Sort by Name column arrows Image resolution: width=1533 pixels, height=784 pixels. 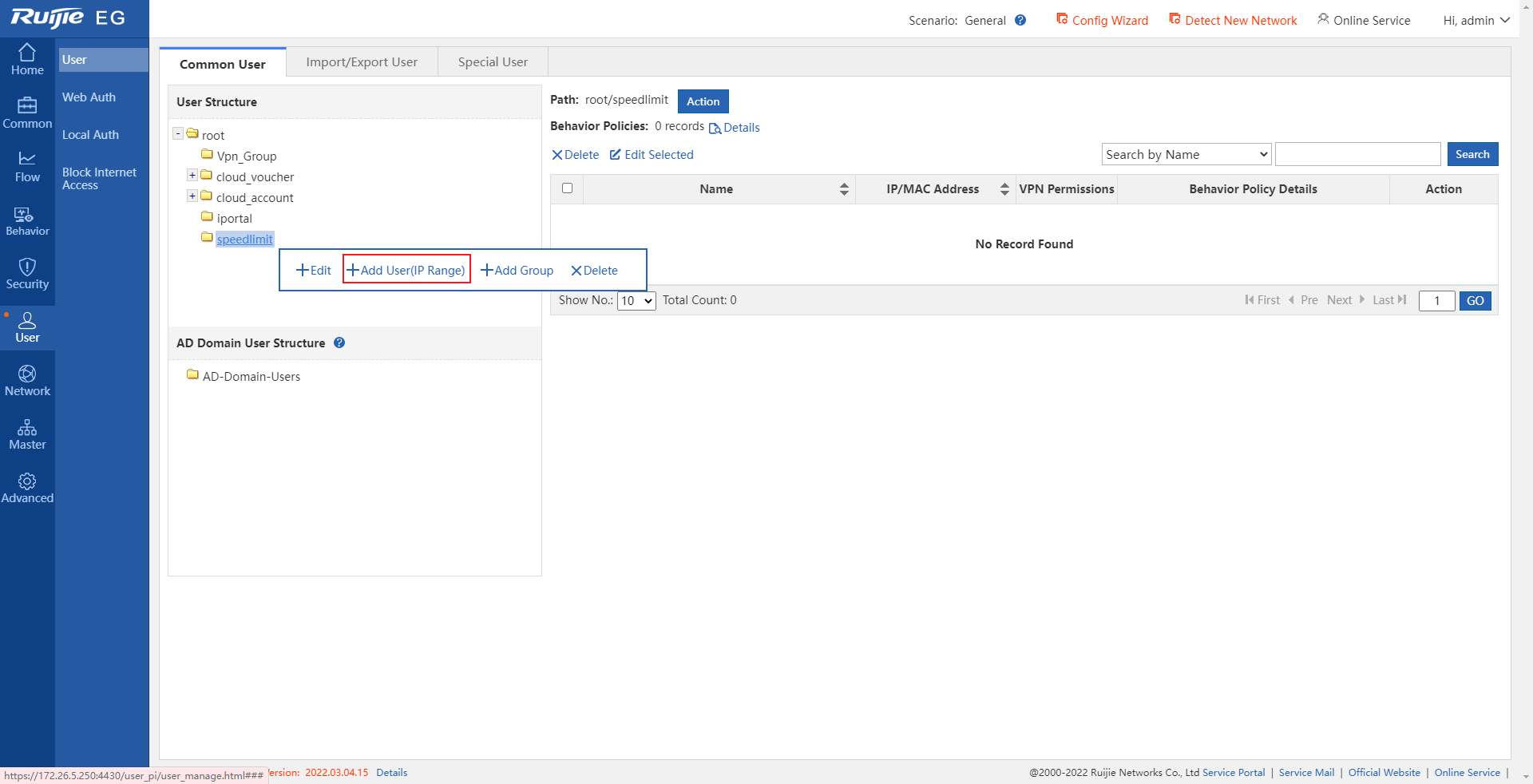tap(844, 189)
